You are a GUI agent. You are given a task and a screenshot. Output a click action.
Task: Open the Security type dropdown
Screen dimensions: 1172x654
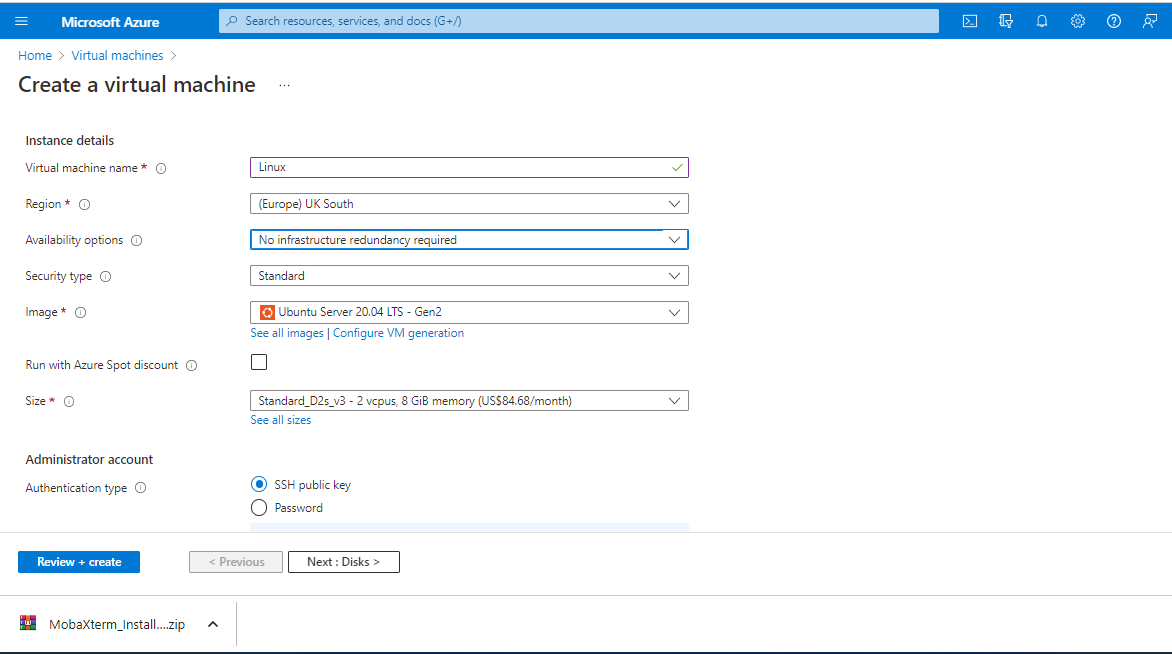click(469, 276)
